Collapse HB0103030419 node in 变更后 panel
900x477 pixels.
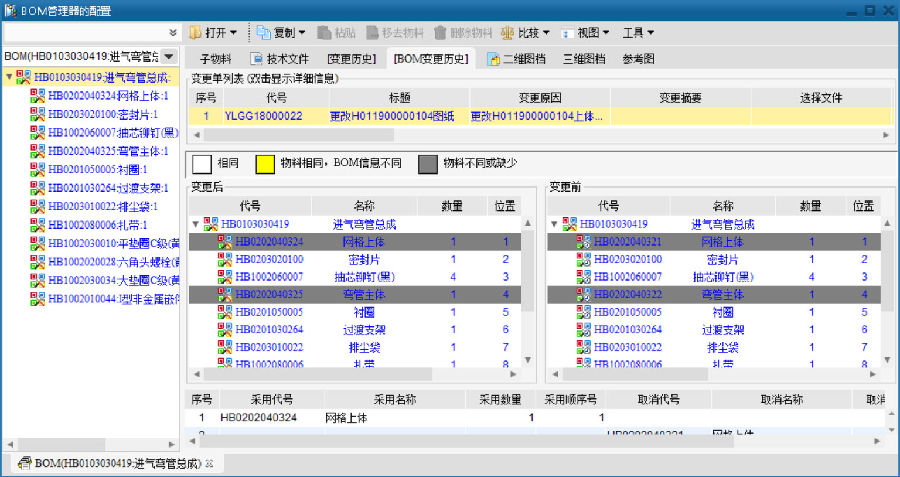click(196, 224)
